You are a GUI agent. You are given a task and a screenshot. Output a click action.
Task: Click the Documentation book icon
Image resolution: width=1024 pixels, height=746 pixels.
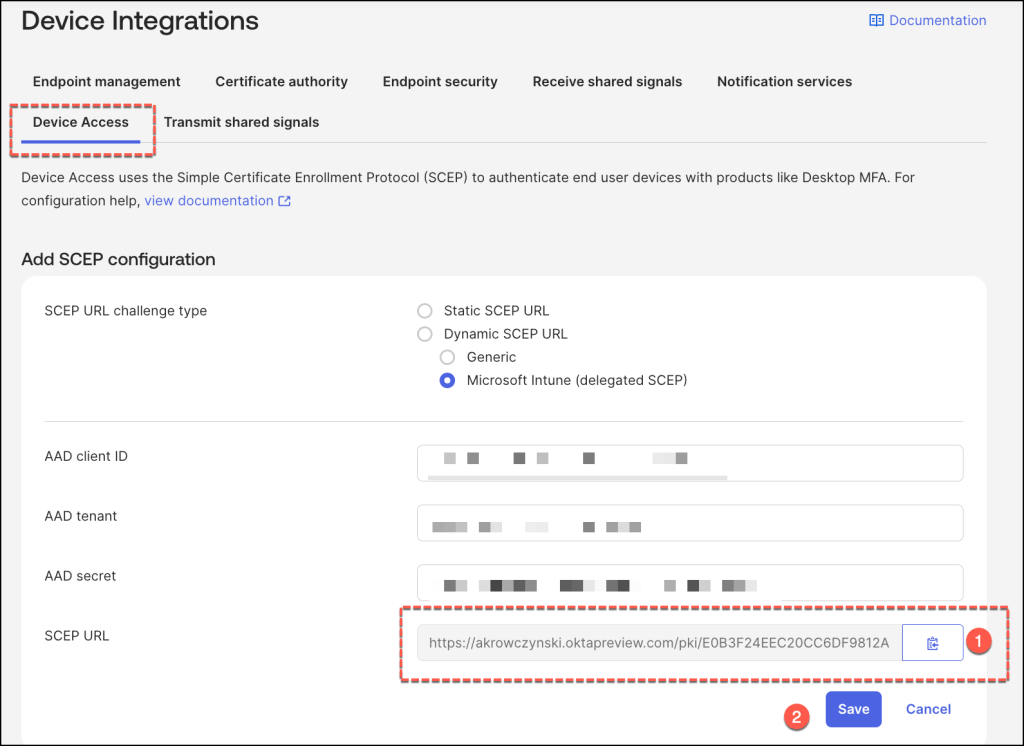(x=876, y=20)
